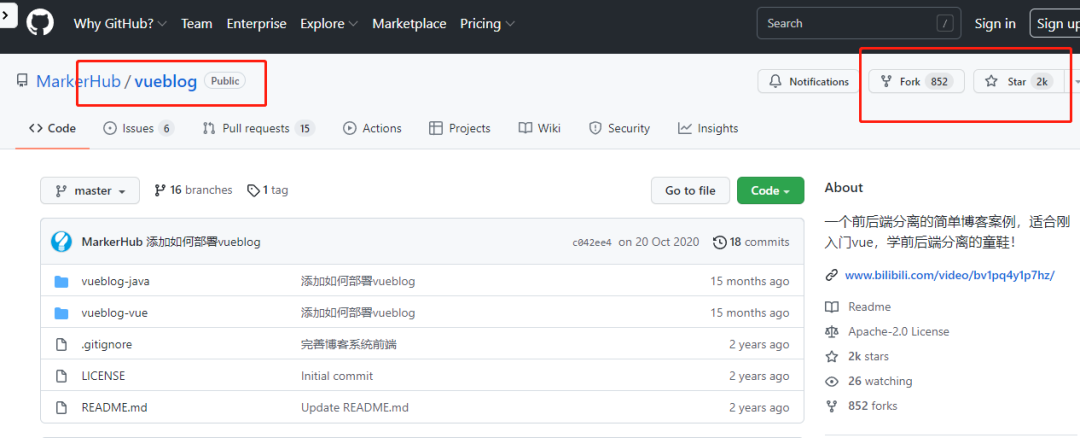
Task: Open the .gitignore file name
Action: click(x=107, y=344)
